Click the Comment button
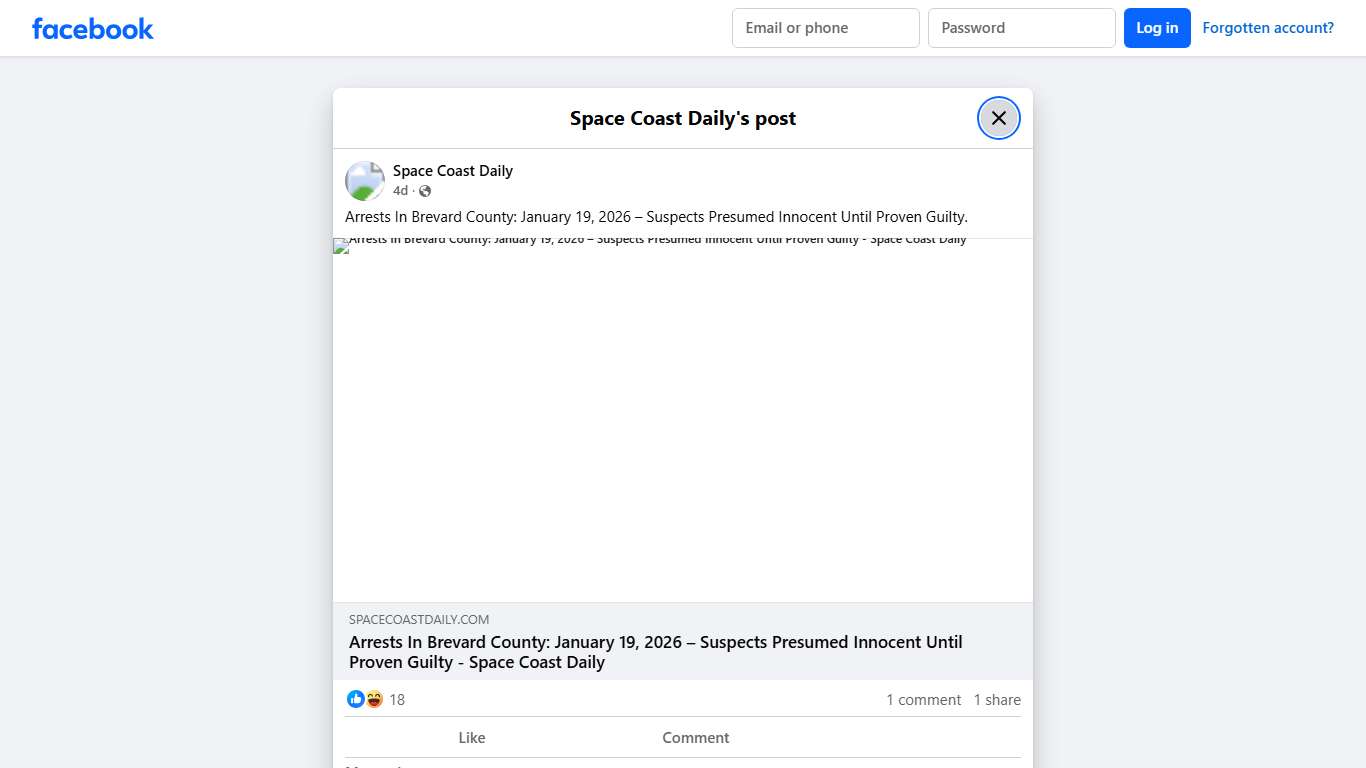The width and height of the screenshot is (1366, 768). coord(695,738)
